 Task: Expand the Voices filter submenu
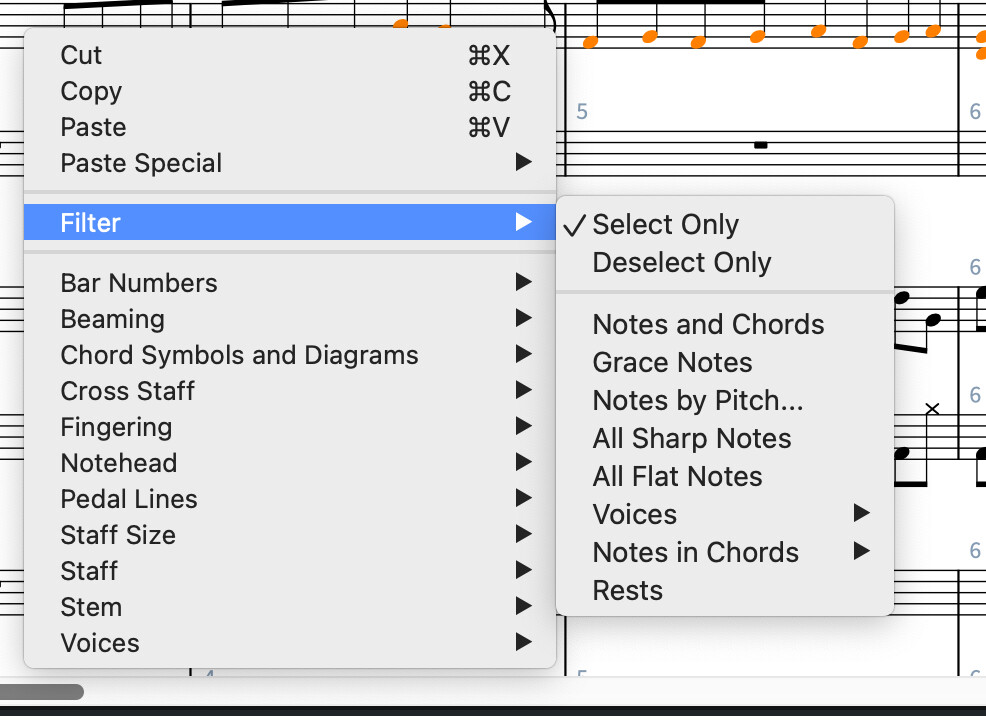635,515
